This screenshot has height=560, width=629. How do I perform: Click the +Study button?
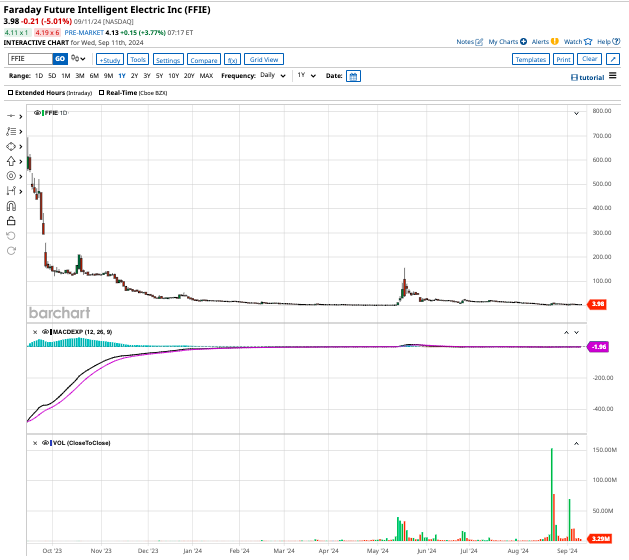[x=108, y=60]
